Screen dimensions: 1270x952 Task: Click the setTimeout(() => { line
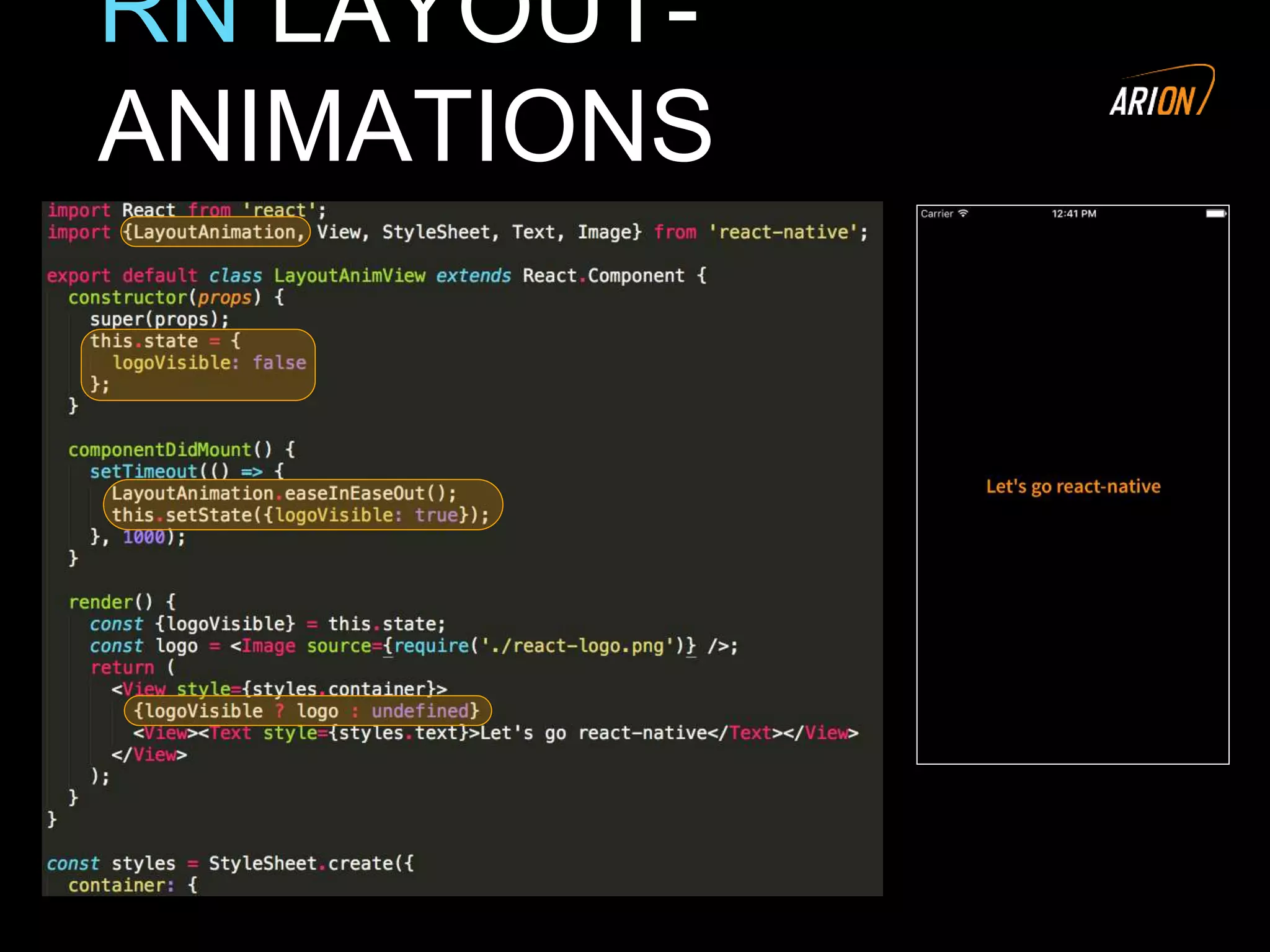tap(187, 472)
